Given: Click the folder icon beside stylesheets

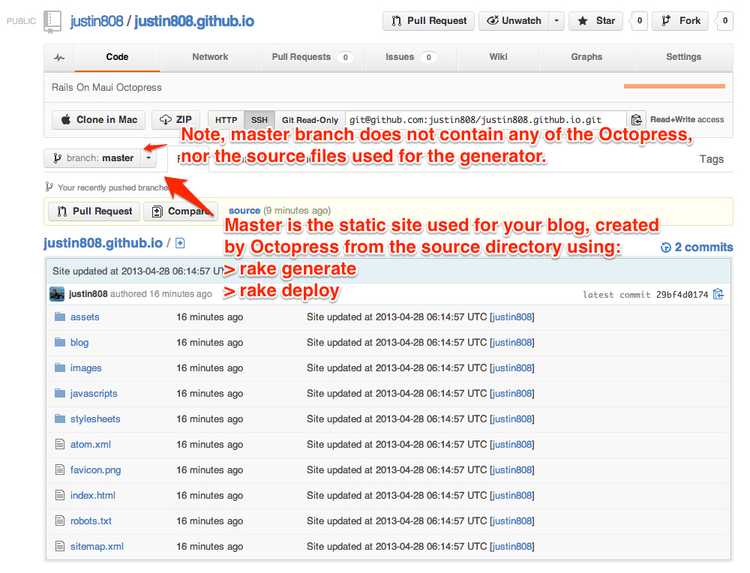Looking at the screenshot, I should pyautogui.click(x=59, y=419).
